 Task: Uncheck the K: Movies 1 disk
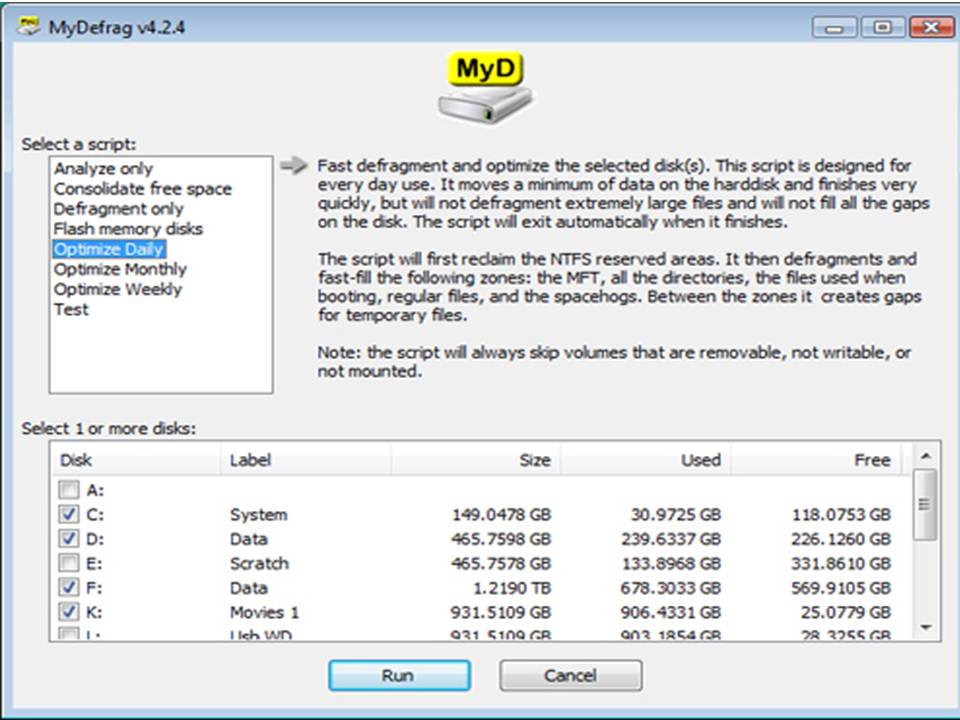coord(69,612)
